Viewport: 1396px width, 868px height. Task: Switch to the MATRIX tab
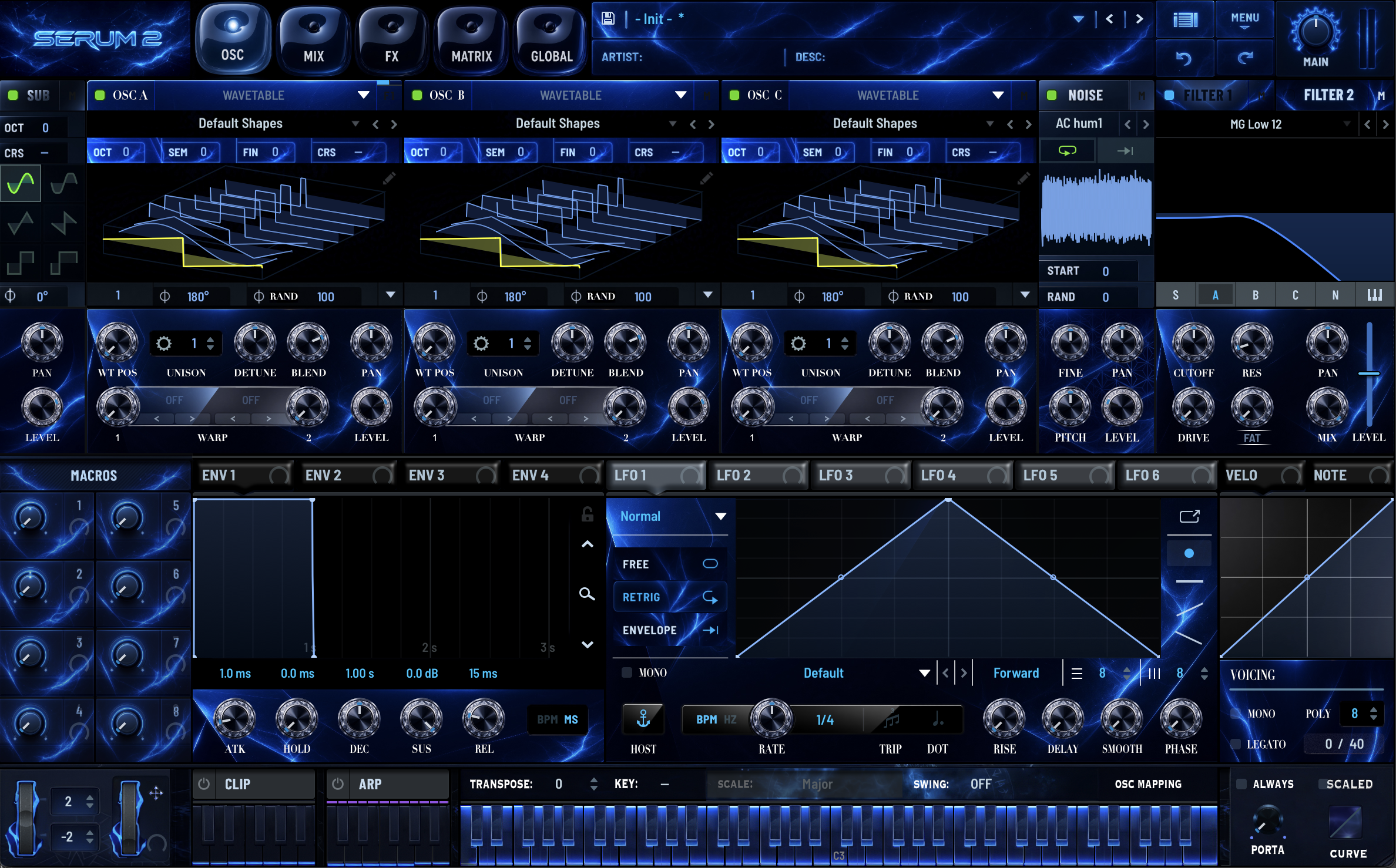pos(471,40)
